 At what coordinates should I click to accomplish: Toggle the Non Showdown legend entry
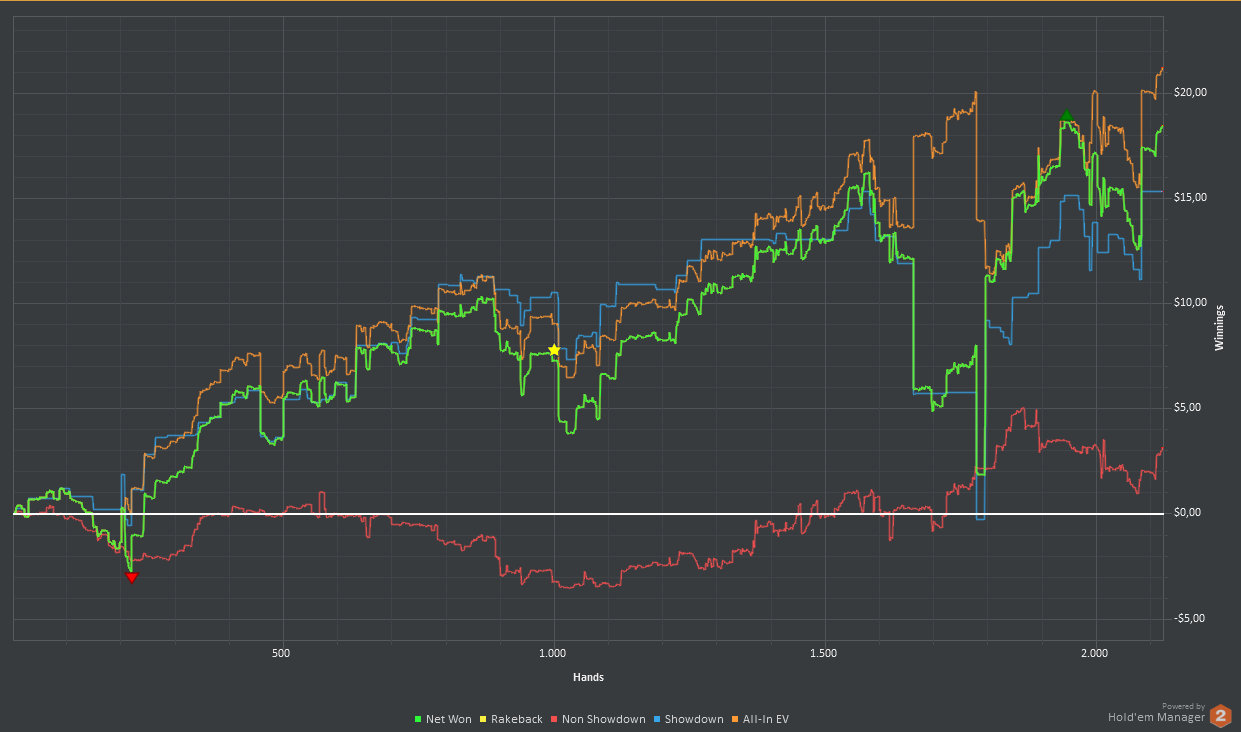(x=596, y=719)
